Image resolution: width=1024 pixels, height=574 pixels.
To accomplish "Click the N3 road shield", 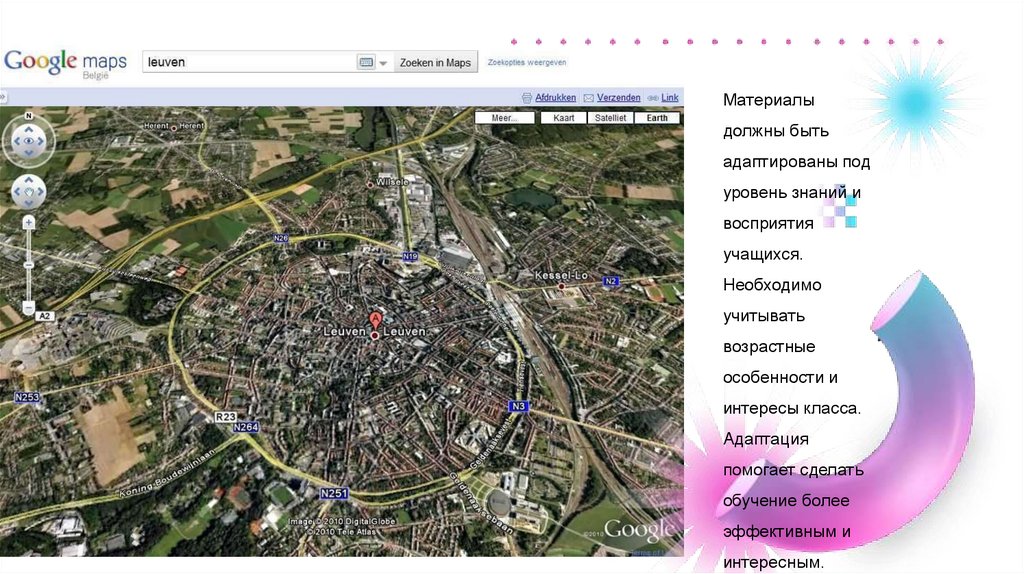I will [x=518, y=406].
